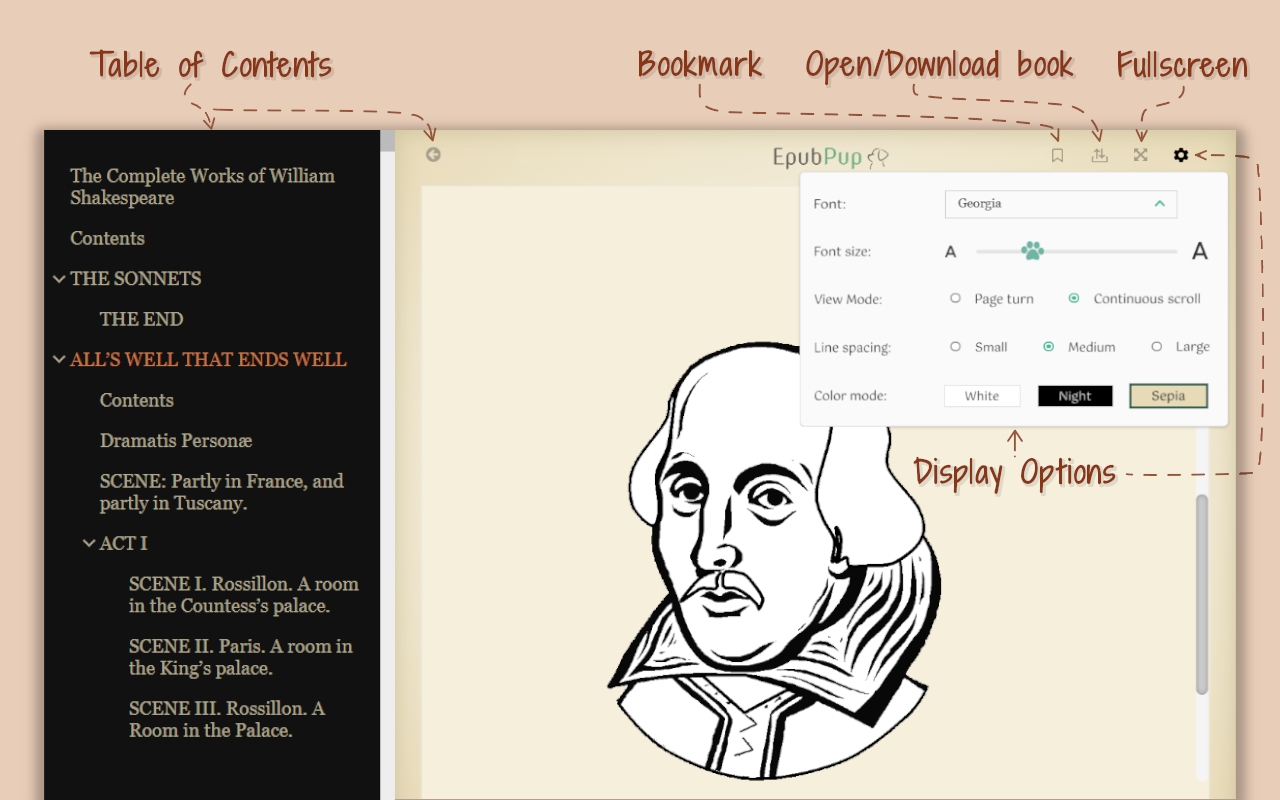Select Dramatis Personæ from the table of contents
1280x800 pixels.
tap(175, 440)
